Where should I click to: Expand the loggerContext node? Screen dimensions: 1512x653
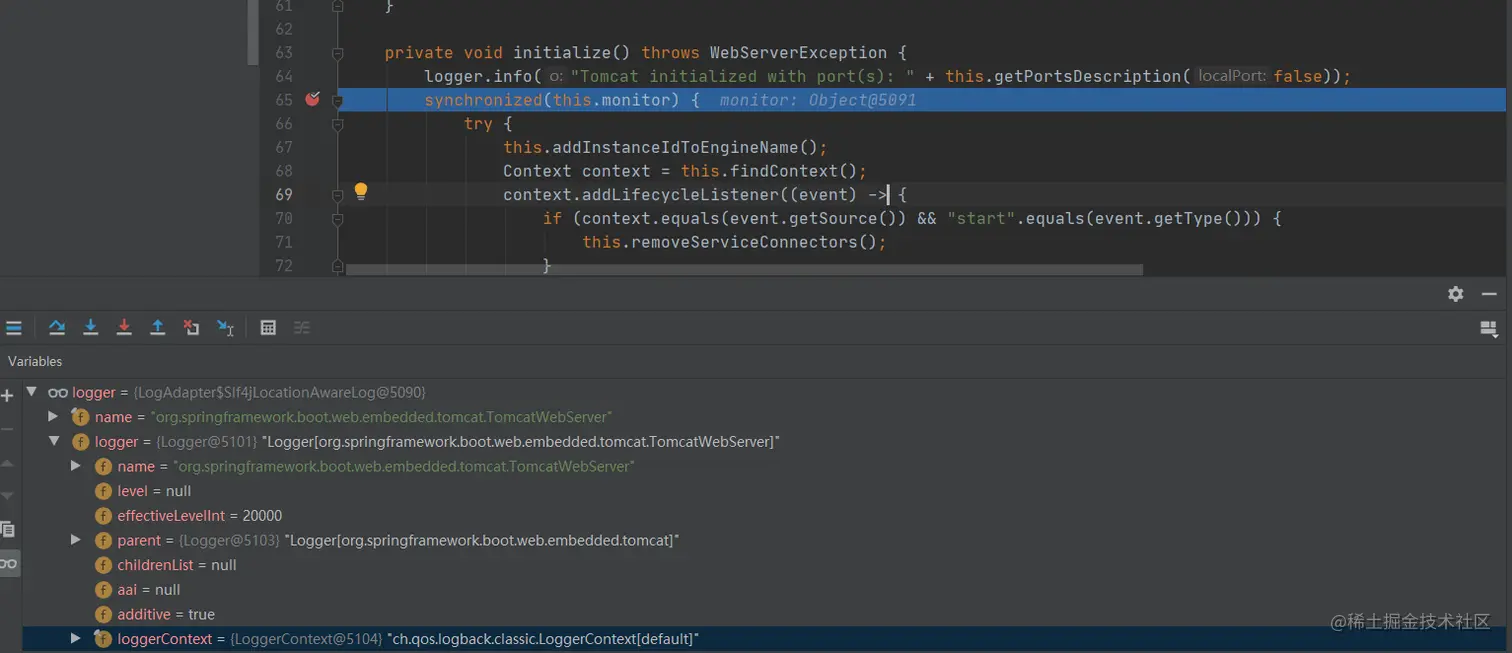[76, 638]
